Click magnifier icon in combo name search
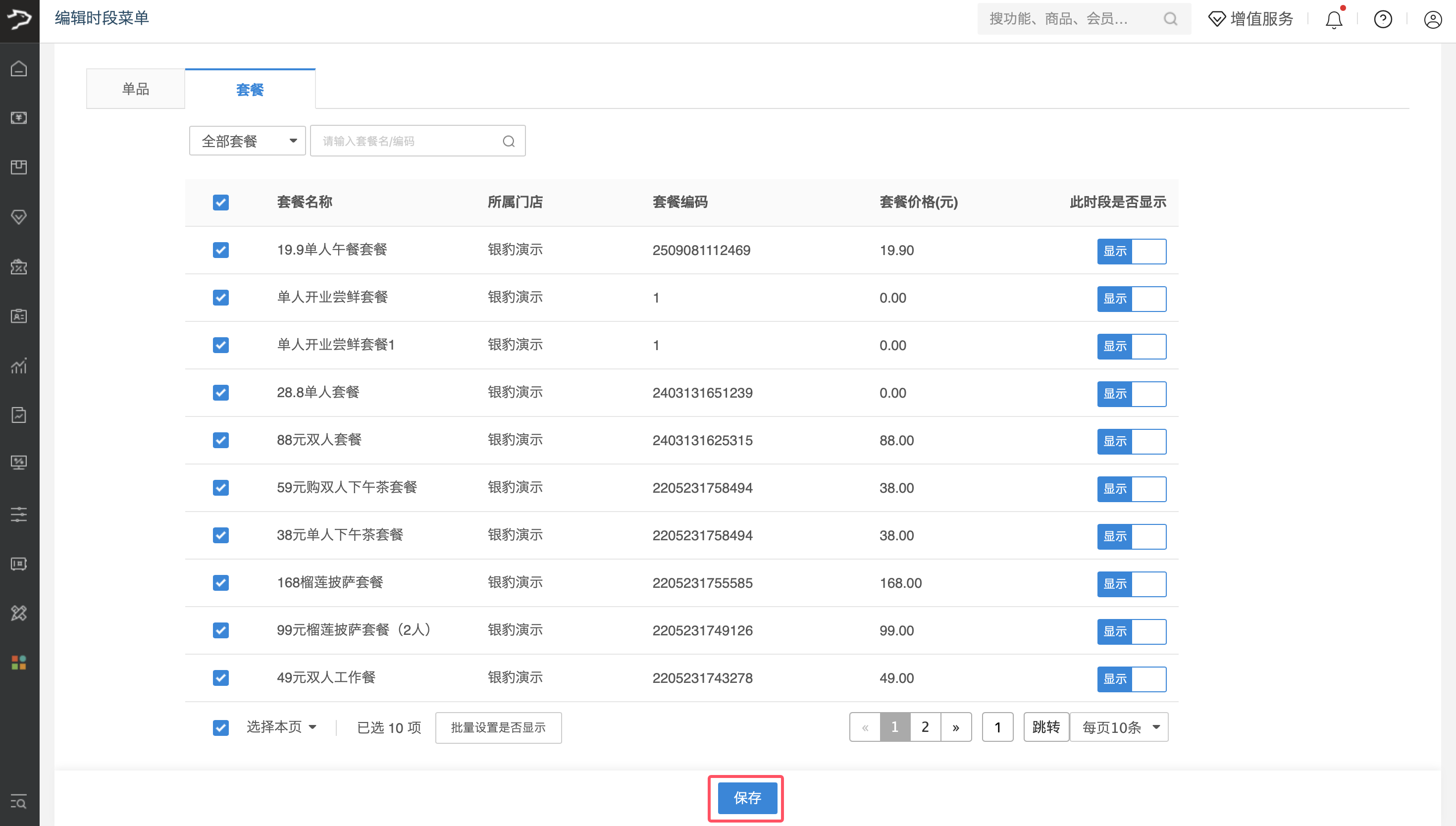1456x826 pixels. pos(509,141)
